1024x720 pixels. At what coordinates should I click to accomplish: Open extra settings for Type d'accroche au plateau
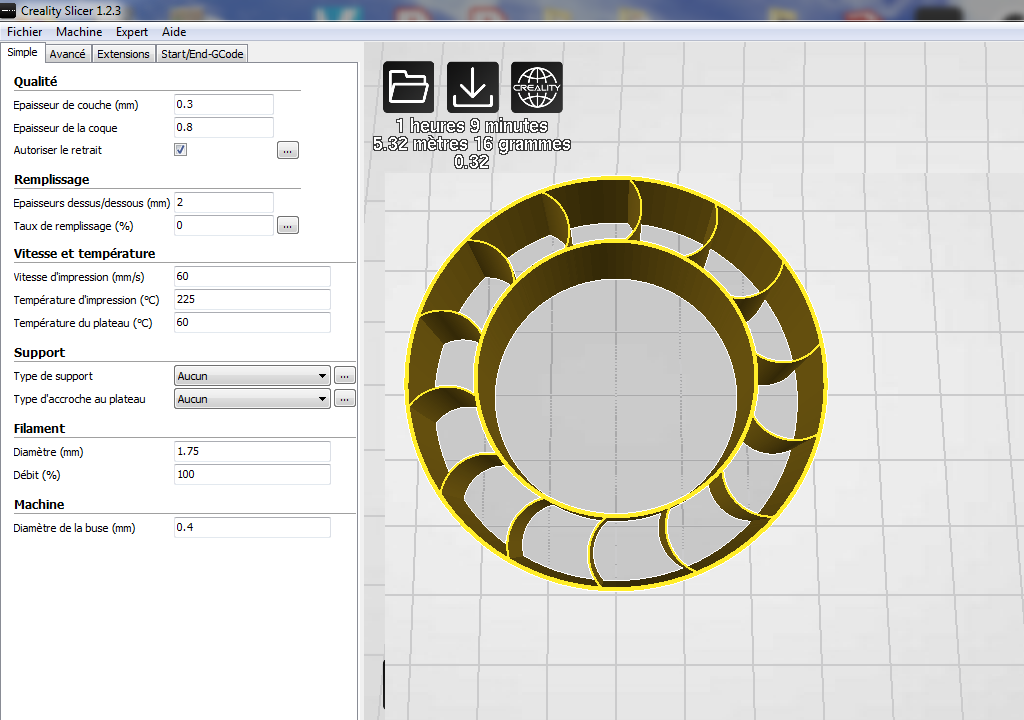pyautogui.click(x=344, y=398)
